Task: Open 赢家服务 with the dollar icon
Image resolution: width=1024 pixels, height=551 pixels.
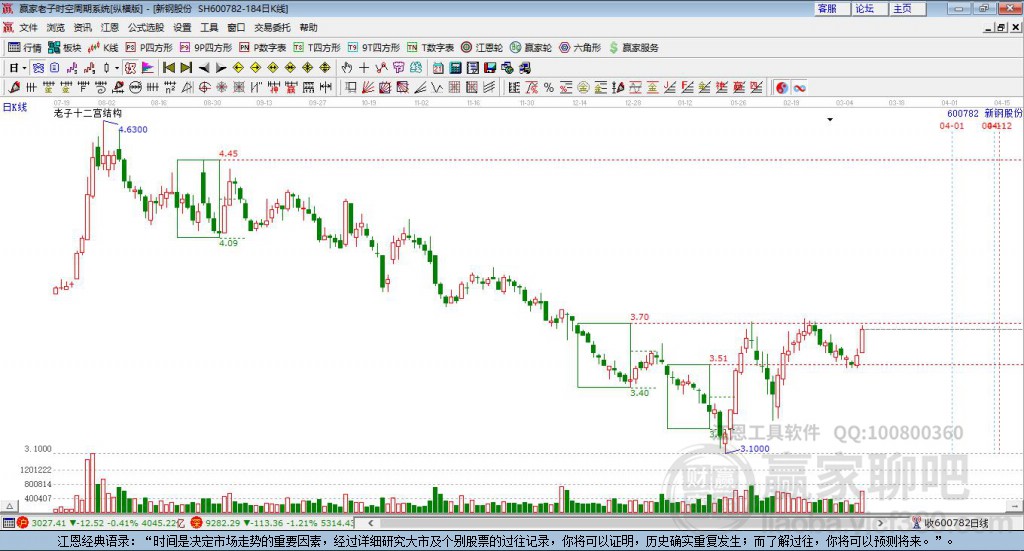Action: tap(633, 48)
